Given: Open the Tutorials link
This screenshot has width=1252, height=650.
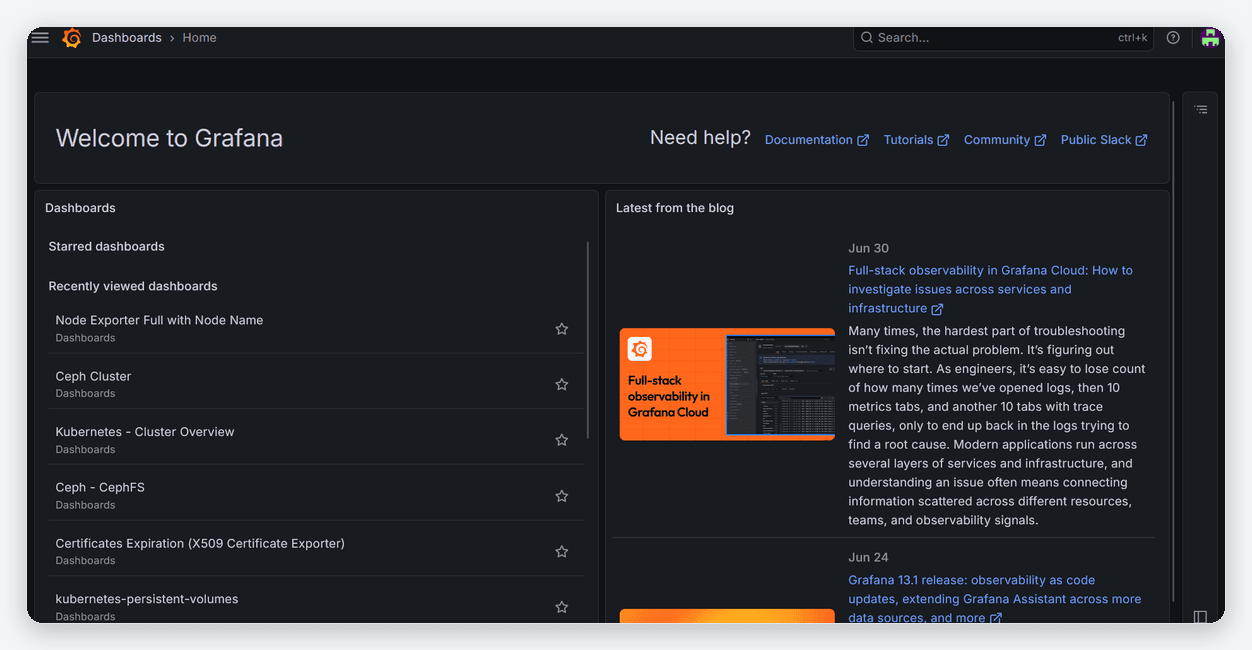Looking at the screenshot, I should (x=916, y=140).
